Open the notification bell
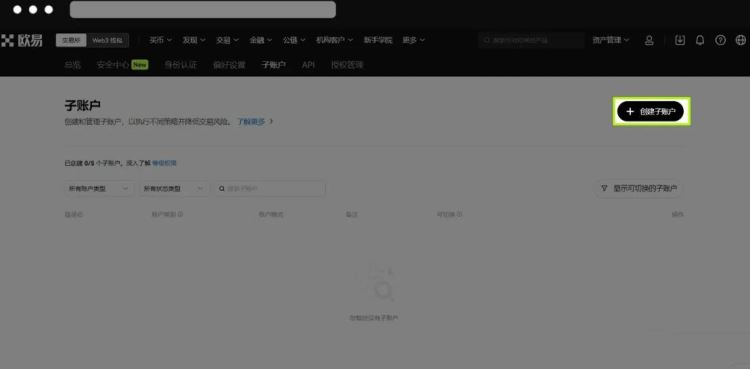This screenshot has height=369, width=750. [700, 40]
